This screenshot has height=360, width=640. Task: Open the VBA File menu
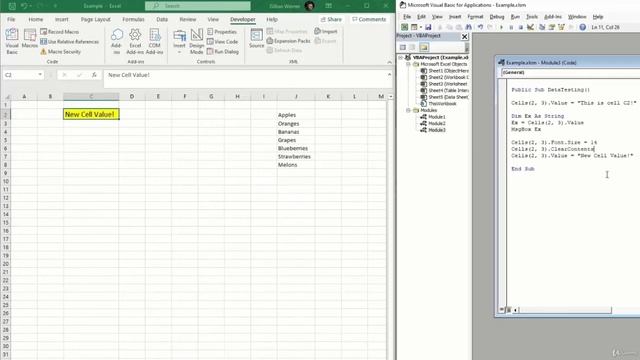407,17
